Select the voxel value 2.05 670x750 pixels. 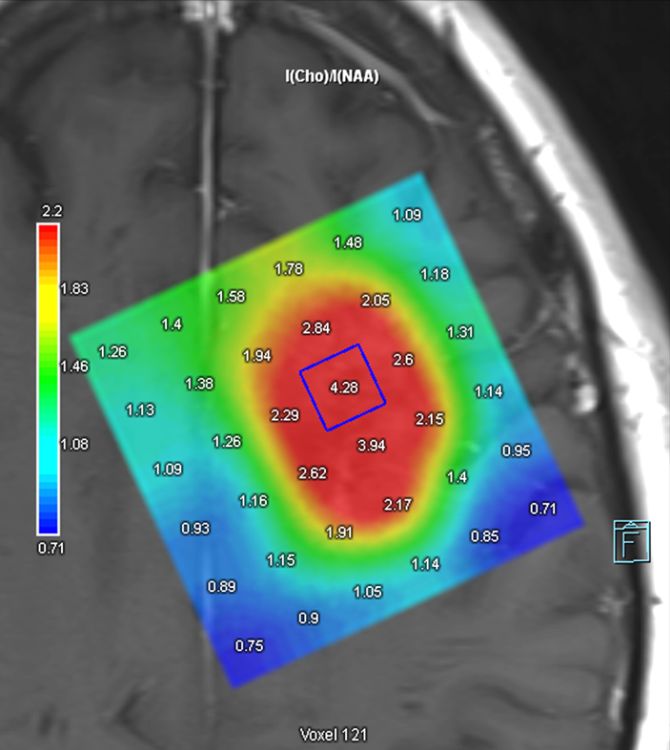point(376,301)
